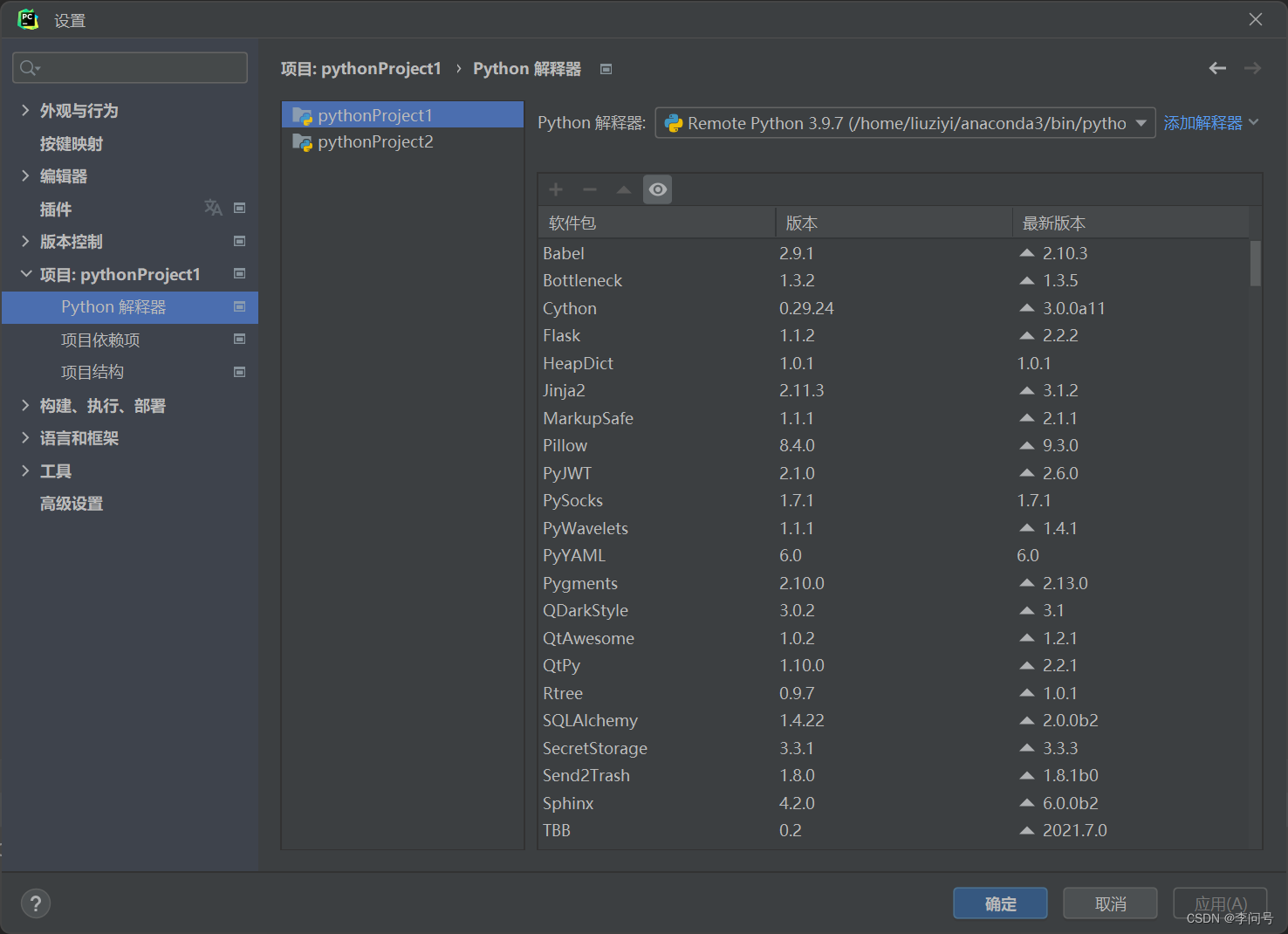Select the Pygments package row

coord(894,583)
